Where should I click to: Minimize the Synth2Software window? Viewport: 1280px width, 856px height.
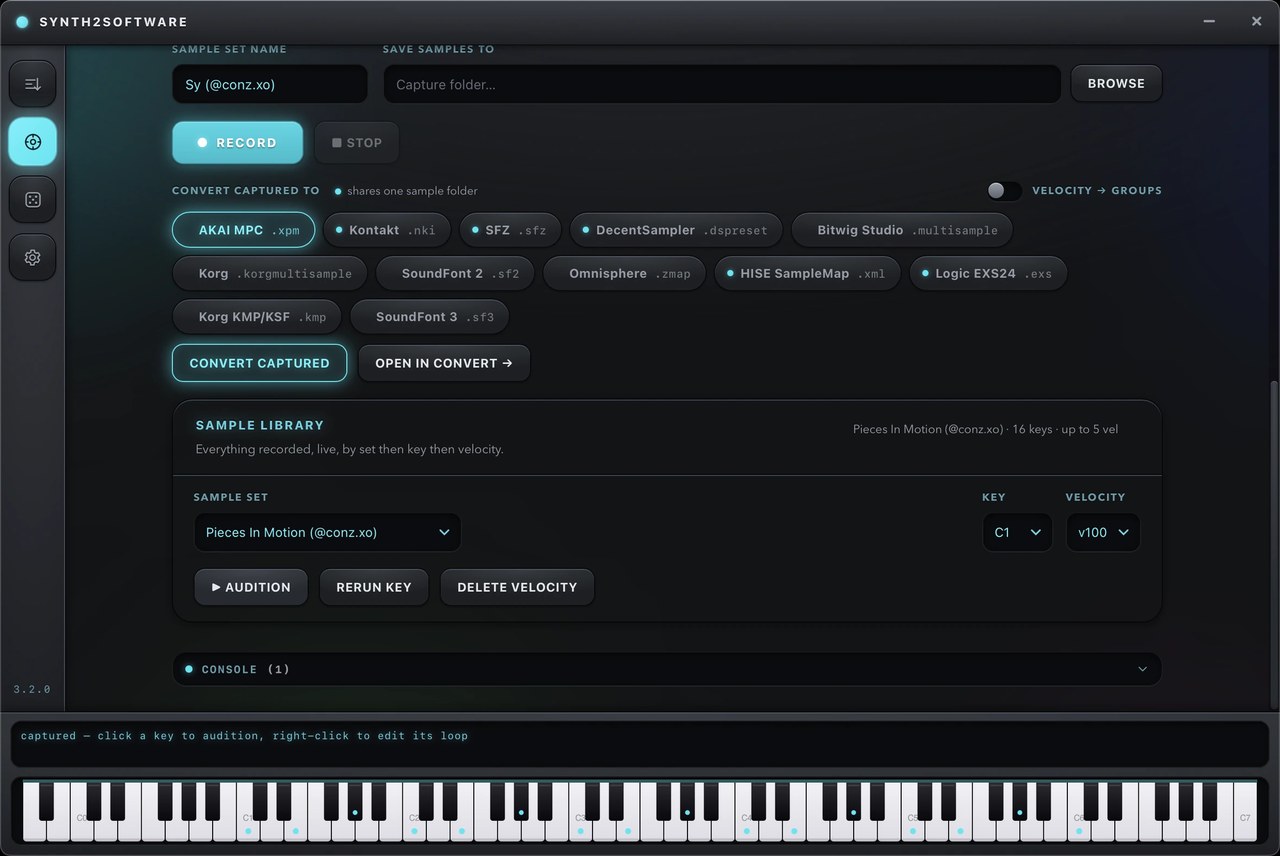pyautogui.click(x=1210, y=21)
